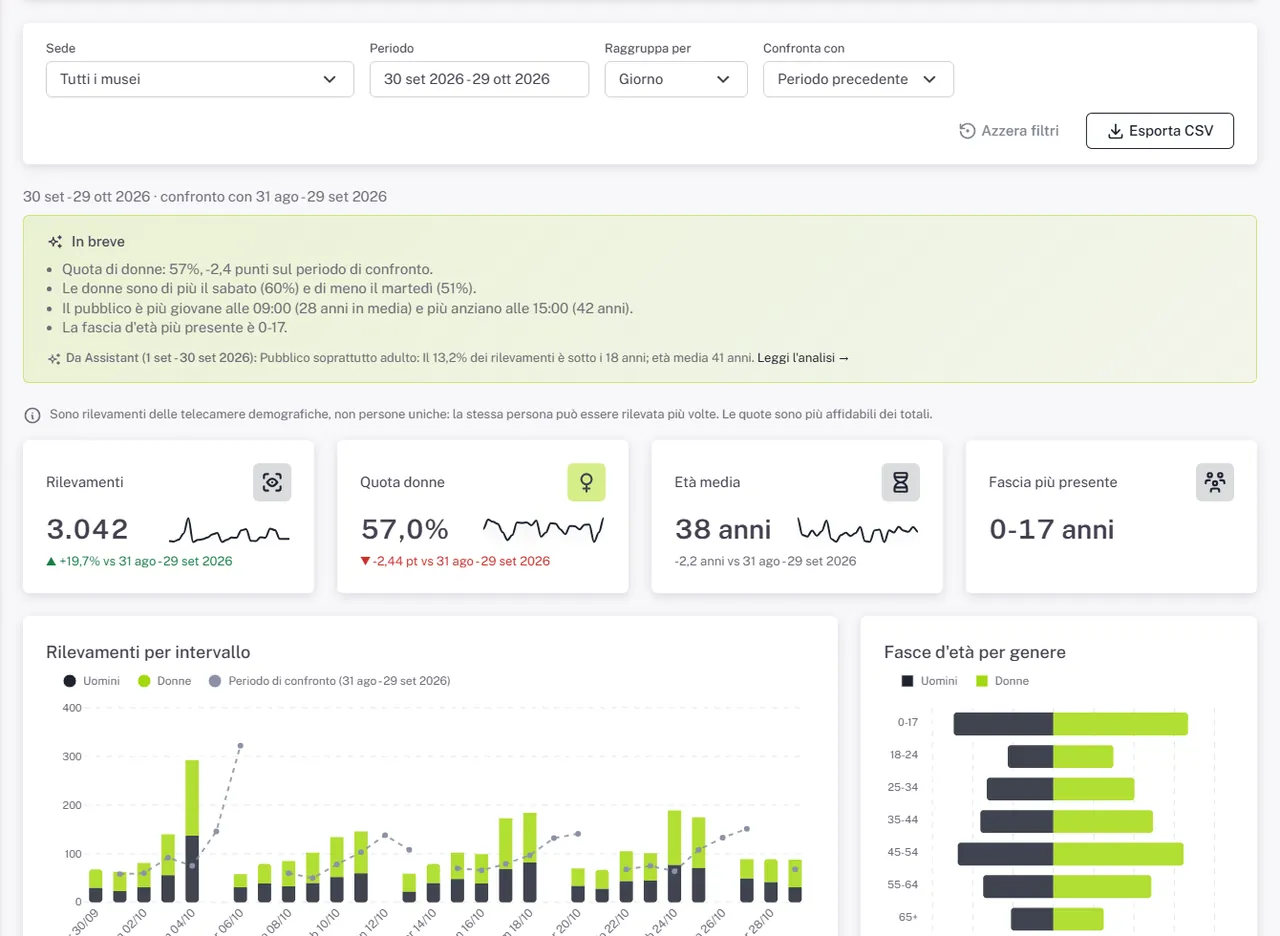1280x936 pixels.
Task: Click the 38 anni value
Action: tap(723, 529)
